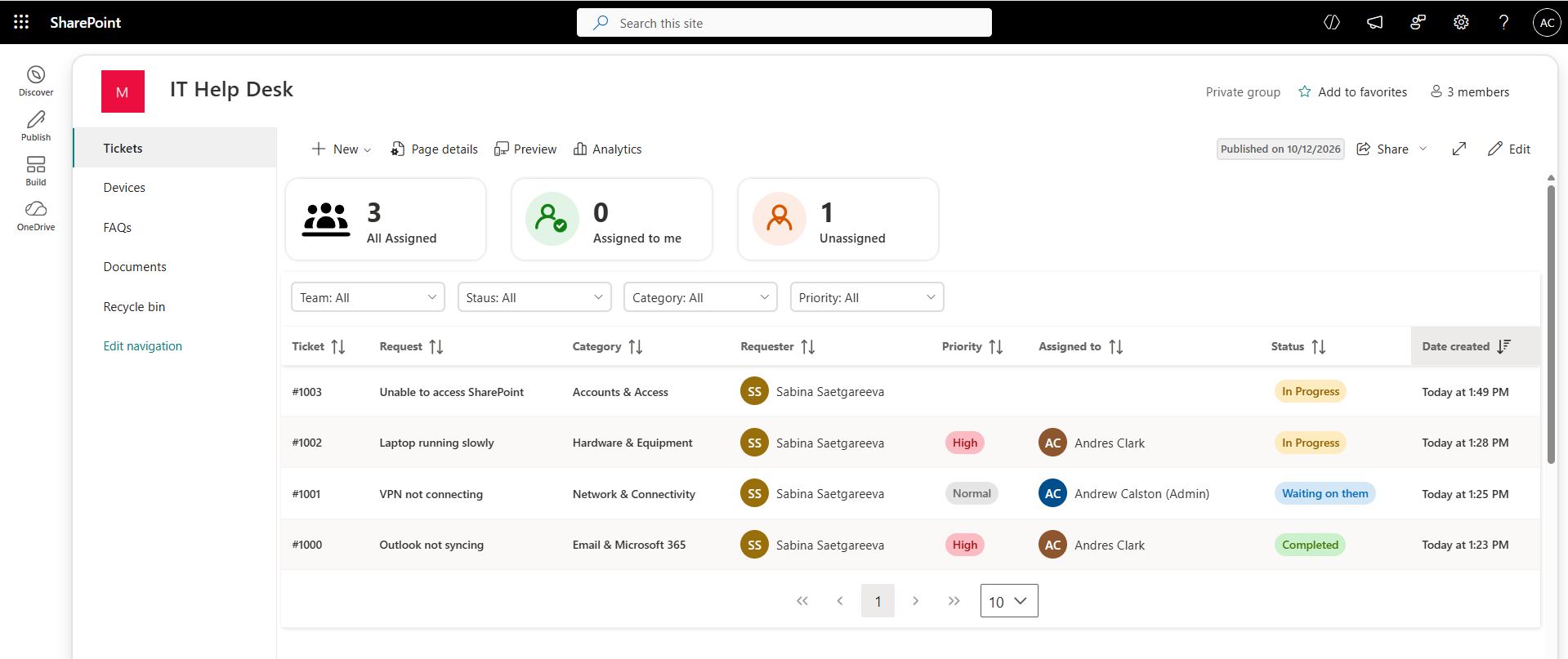Expand the Staus: All filter dropdown

pyautogui.click(x=534, y=297)
